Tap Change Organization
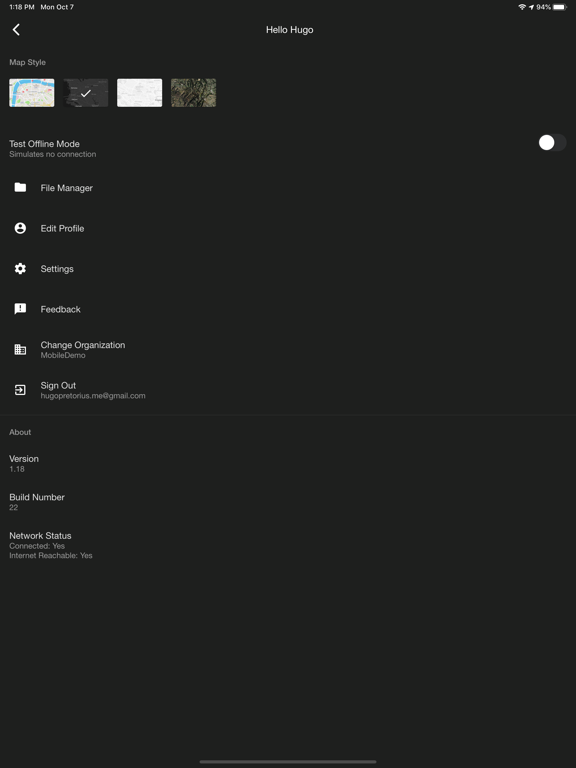 pos(83,345)
